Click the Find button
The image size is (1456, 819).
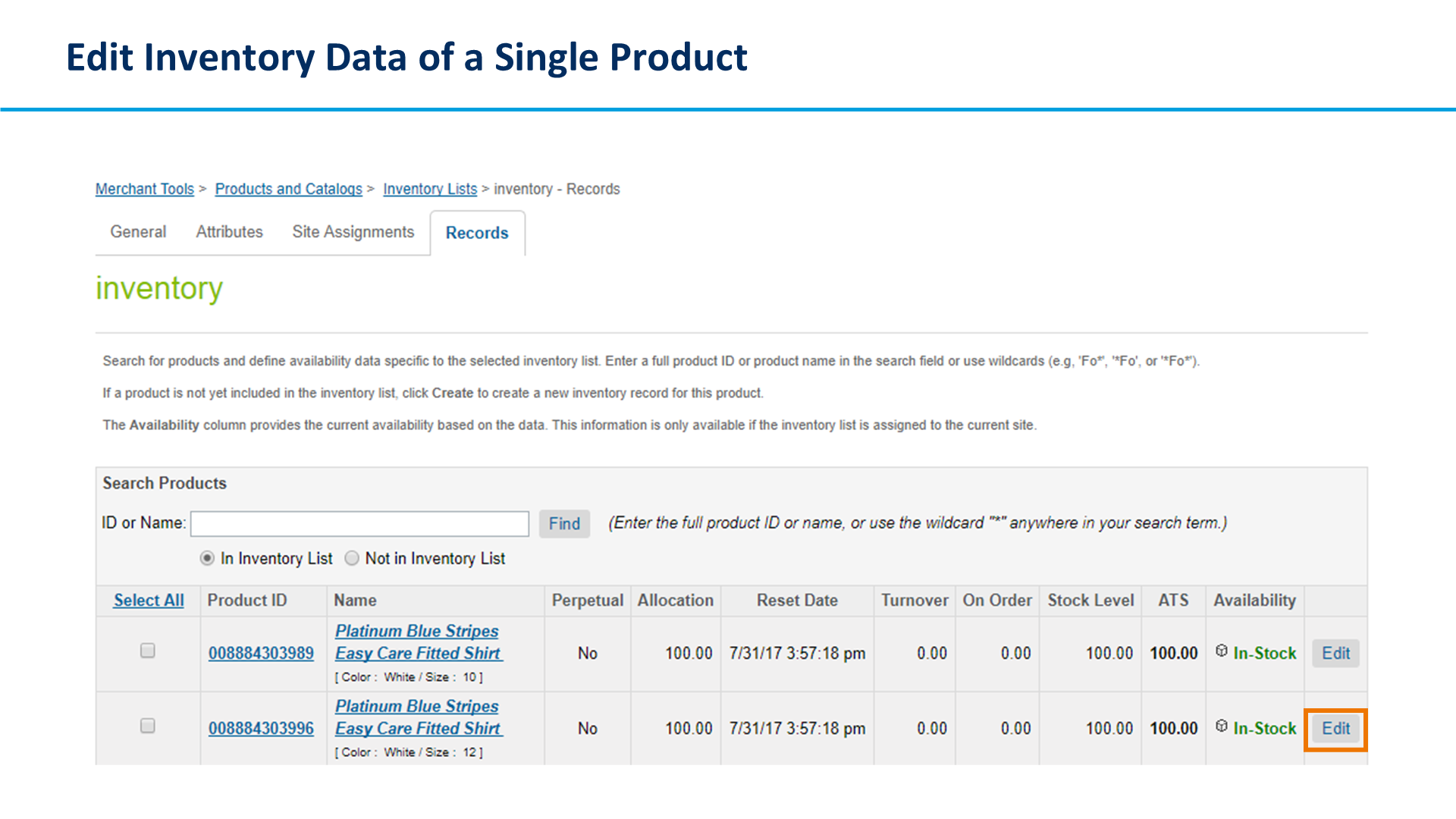point(564,524)
